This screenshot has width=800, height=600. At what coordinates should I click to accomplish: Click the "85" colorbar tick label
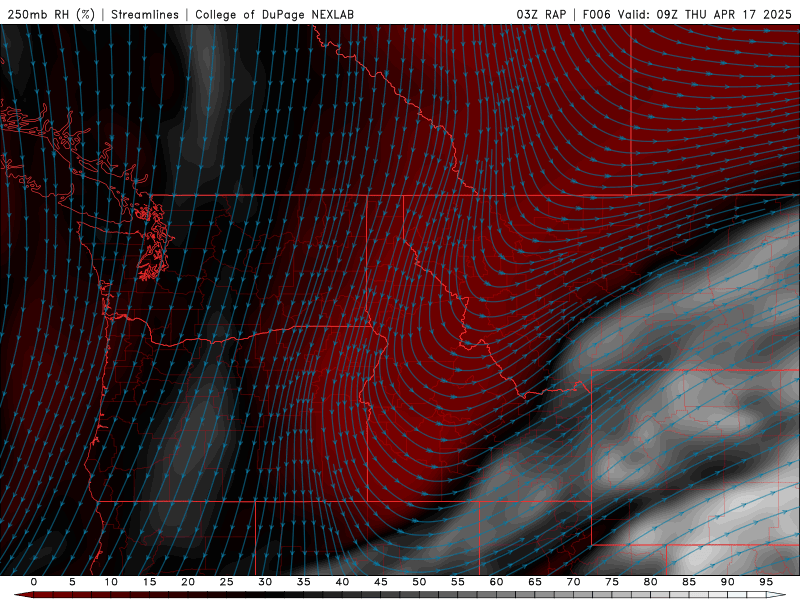coord(689,582)
